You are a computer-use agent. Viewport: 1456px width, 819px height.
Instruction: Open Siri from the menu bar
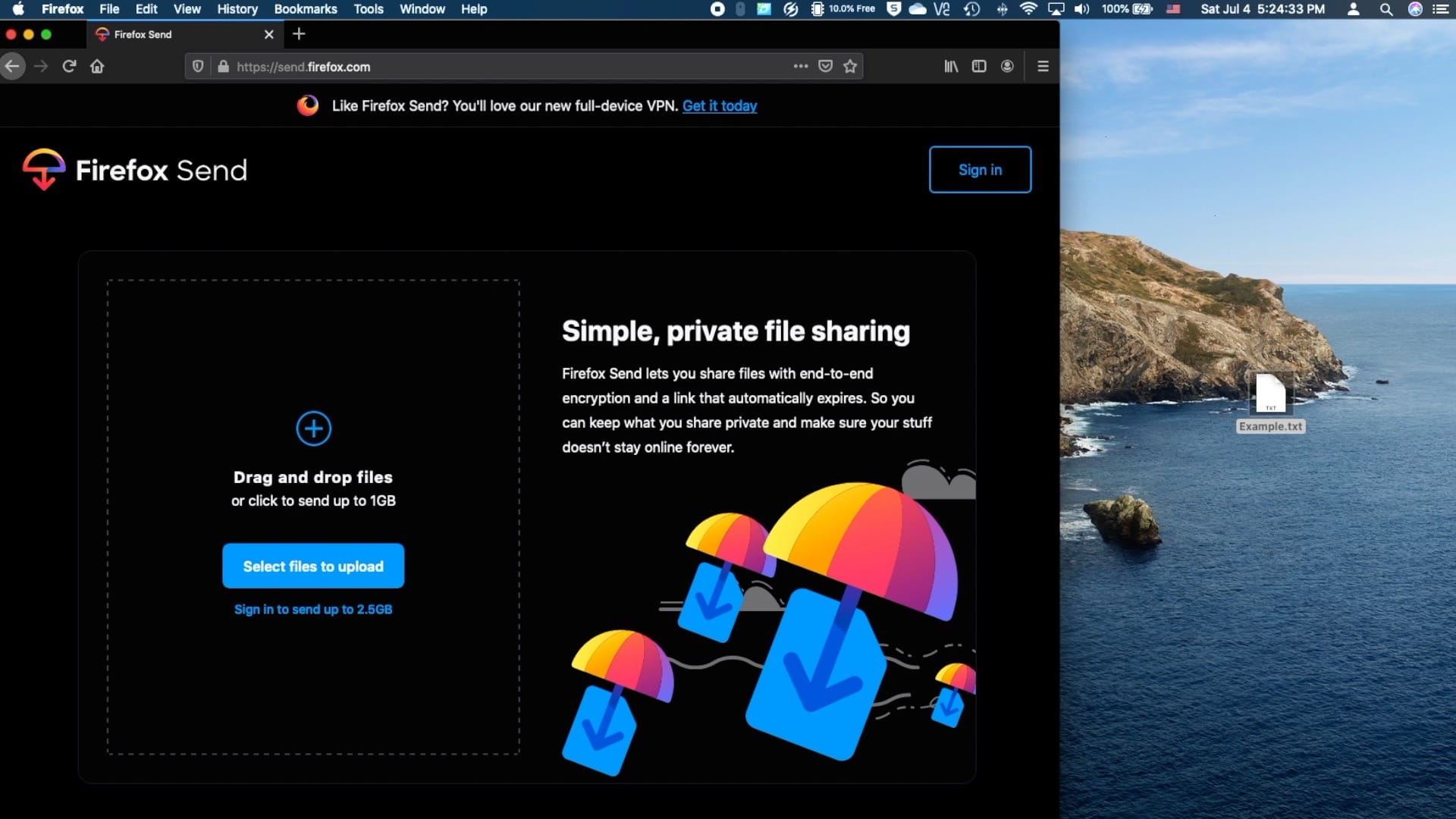[x=1415, y=9]
